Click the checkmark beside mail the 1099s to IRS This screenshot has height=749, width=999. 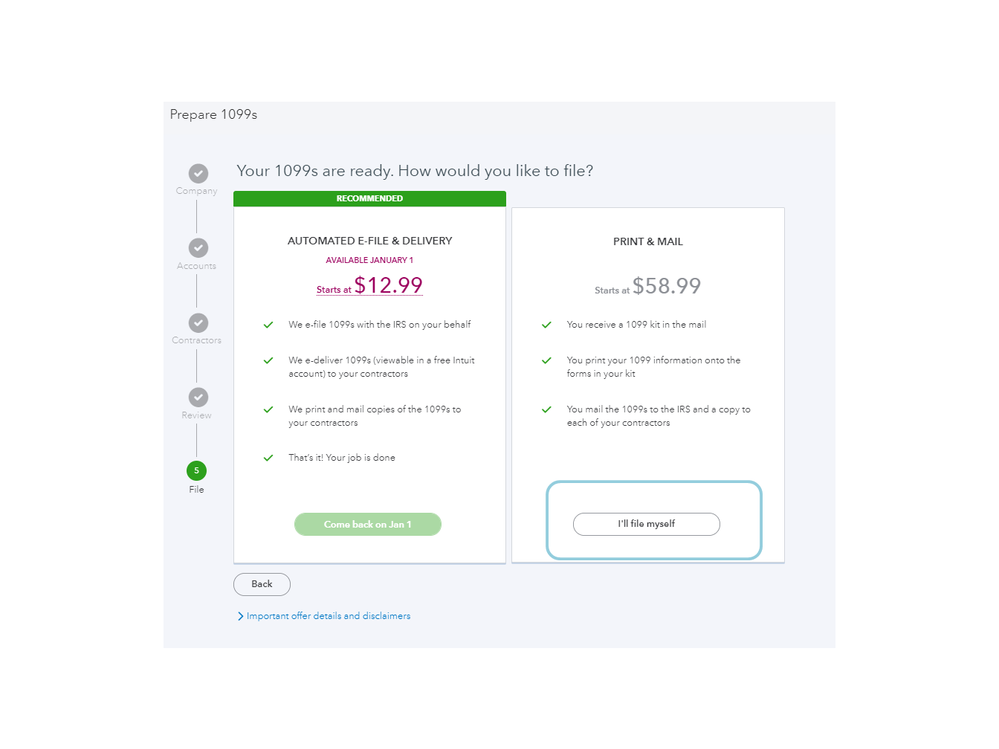pos(546,410)
